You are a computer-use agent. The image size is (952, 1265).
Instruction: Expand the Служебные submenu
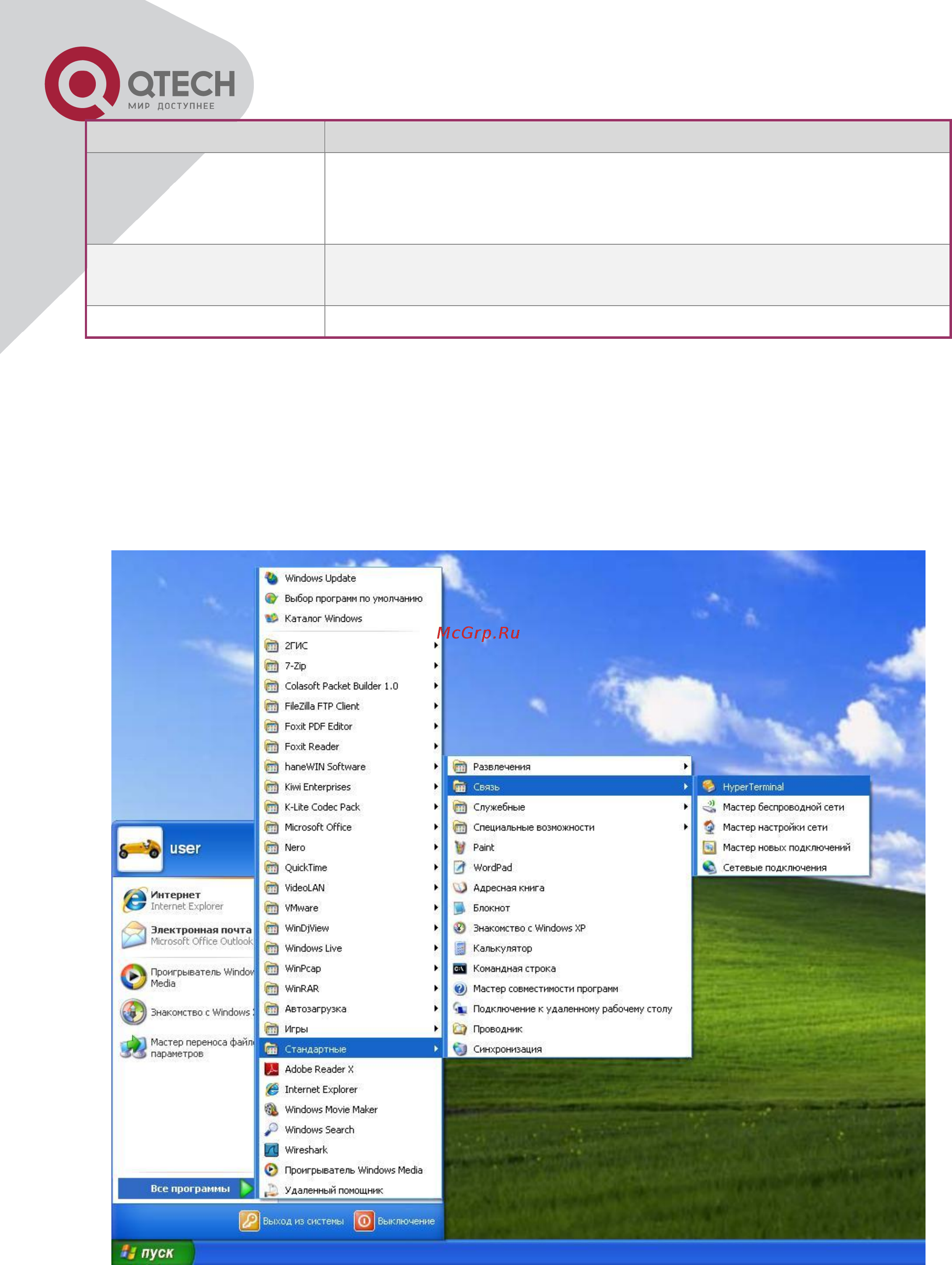pyautogui.click(x=569, y=807)
